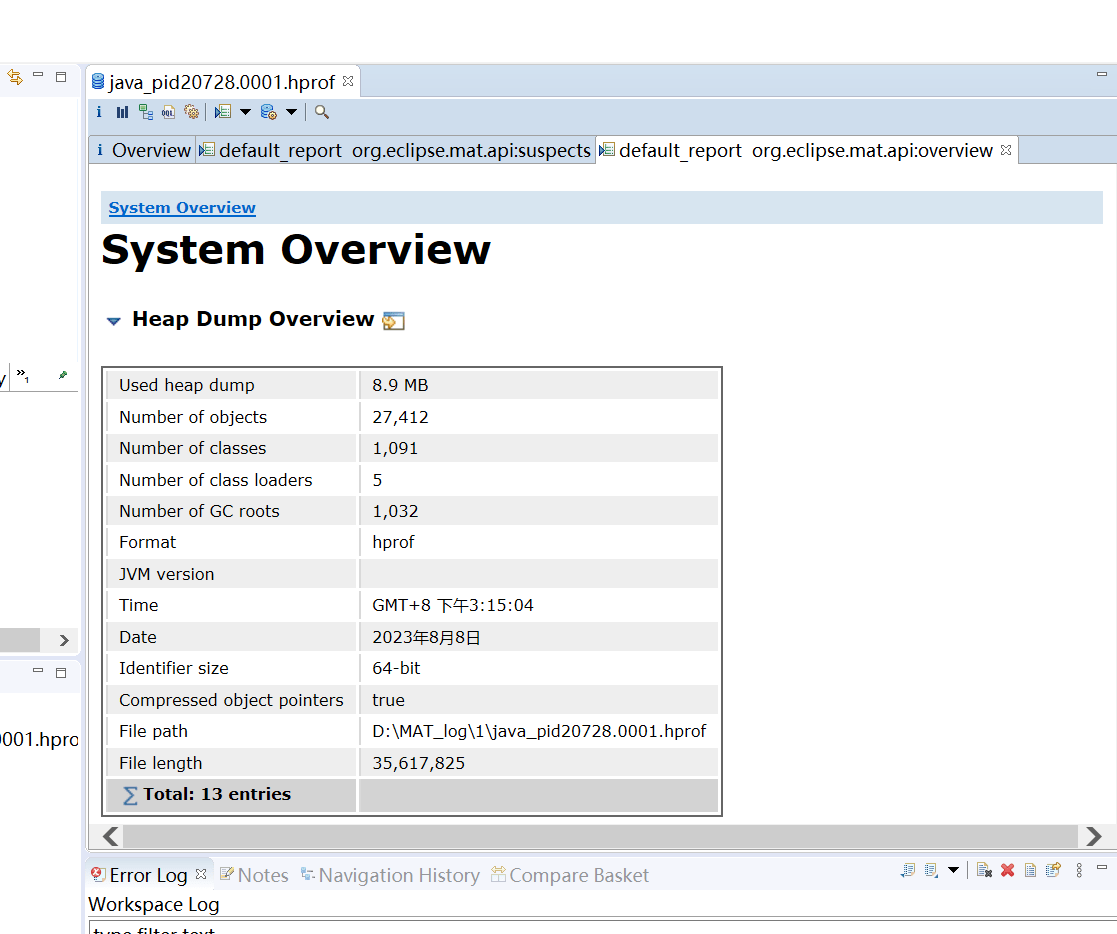Open thread overview gears icon
Image resolution: width=1117 pixels, height=934 pixels.
[x=192, y=112]
